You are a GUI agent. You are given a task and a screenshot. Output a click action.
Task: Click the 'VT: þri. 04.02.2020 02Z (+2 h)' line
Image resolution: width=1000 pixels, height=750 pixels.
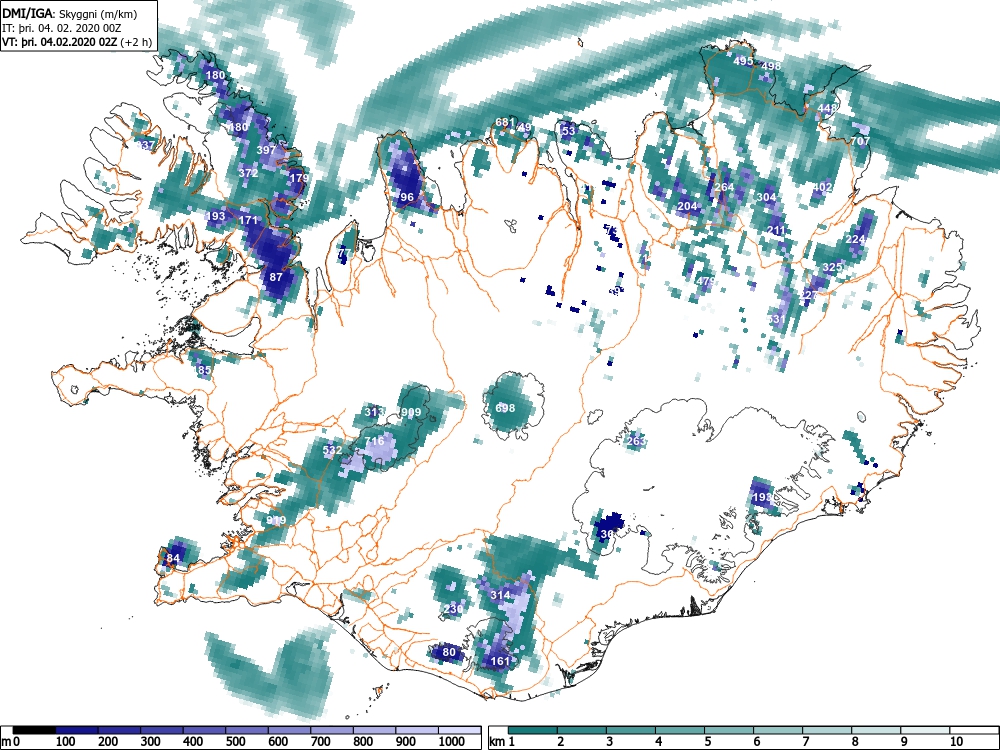tap(77, 42)
